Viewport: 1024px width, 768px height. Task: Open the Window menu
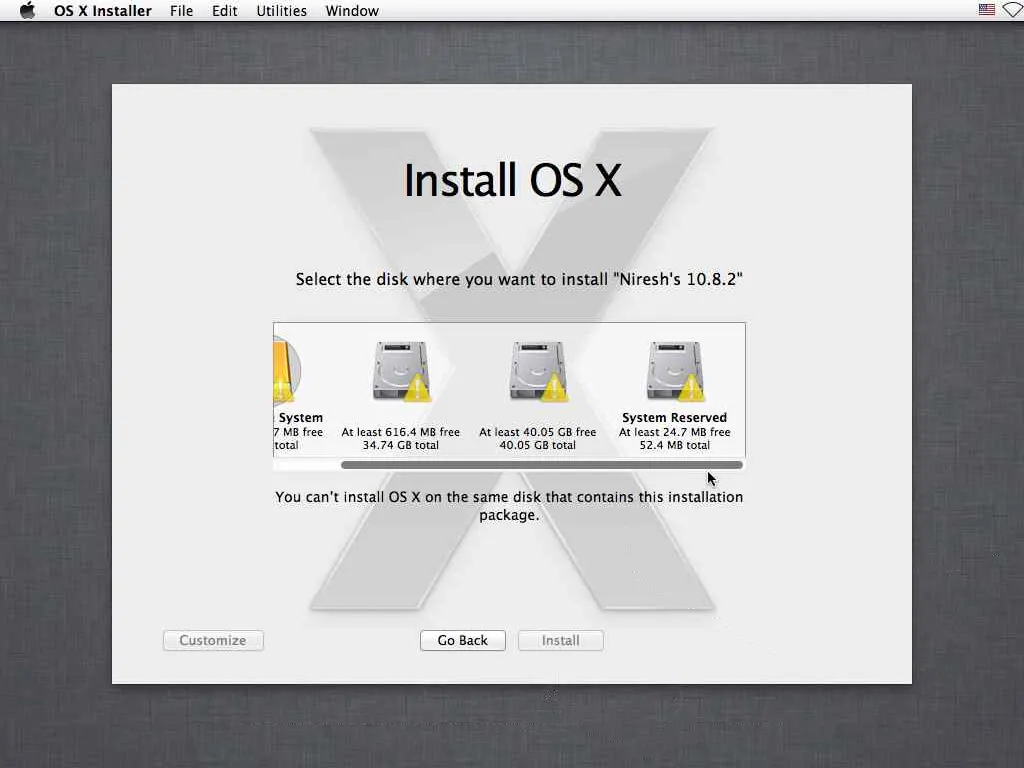pos(352,11)
